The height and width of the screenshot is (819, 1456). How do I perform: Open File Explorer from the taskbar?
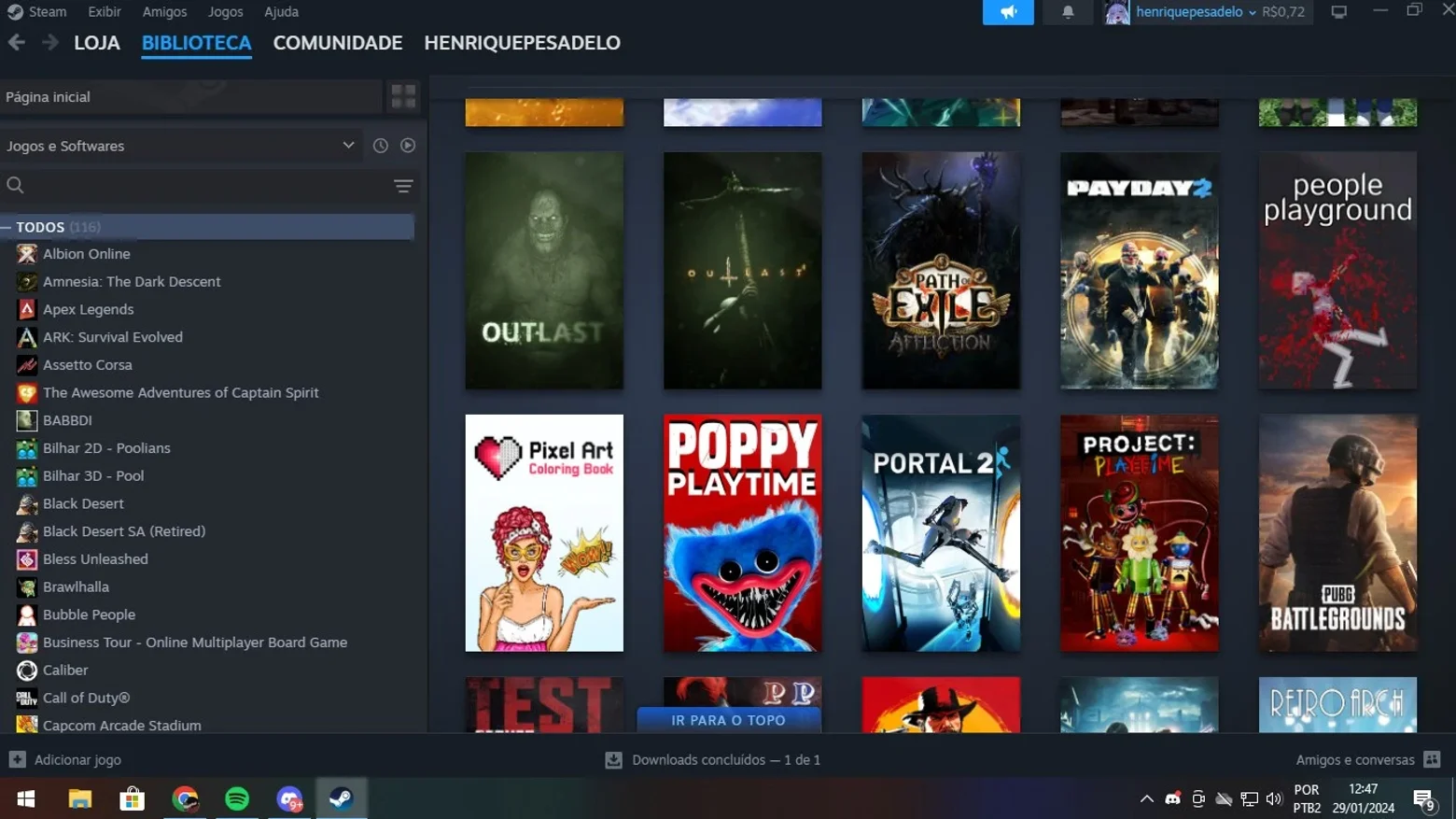coord(79,799)
